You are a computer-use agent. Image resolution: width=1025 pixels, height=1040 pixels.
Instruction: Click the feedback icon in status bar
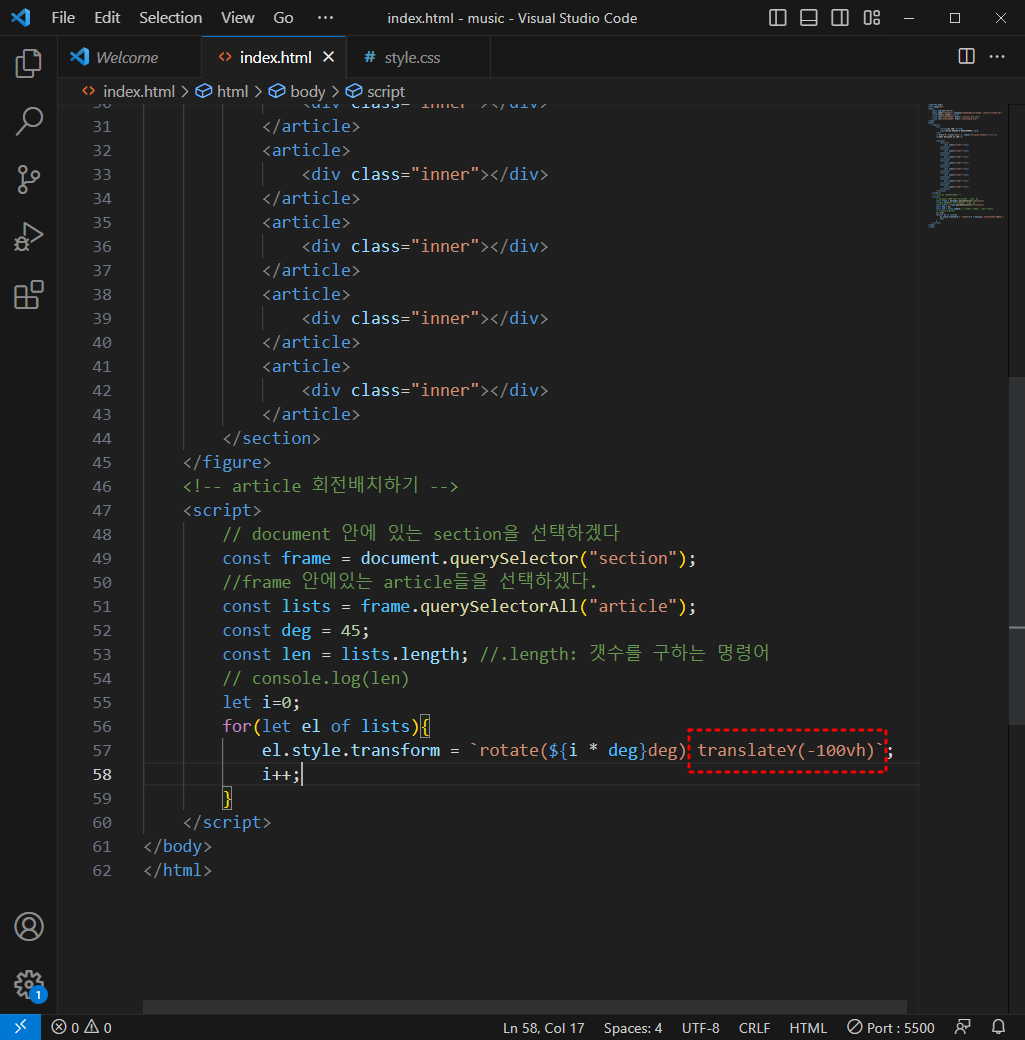(x=962, y=1027)
